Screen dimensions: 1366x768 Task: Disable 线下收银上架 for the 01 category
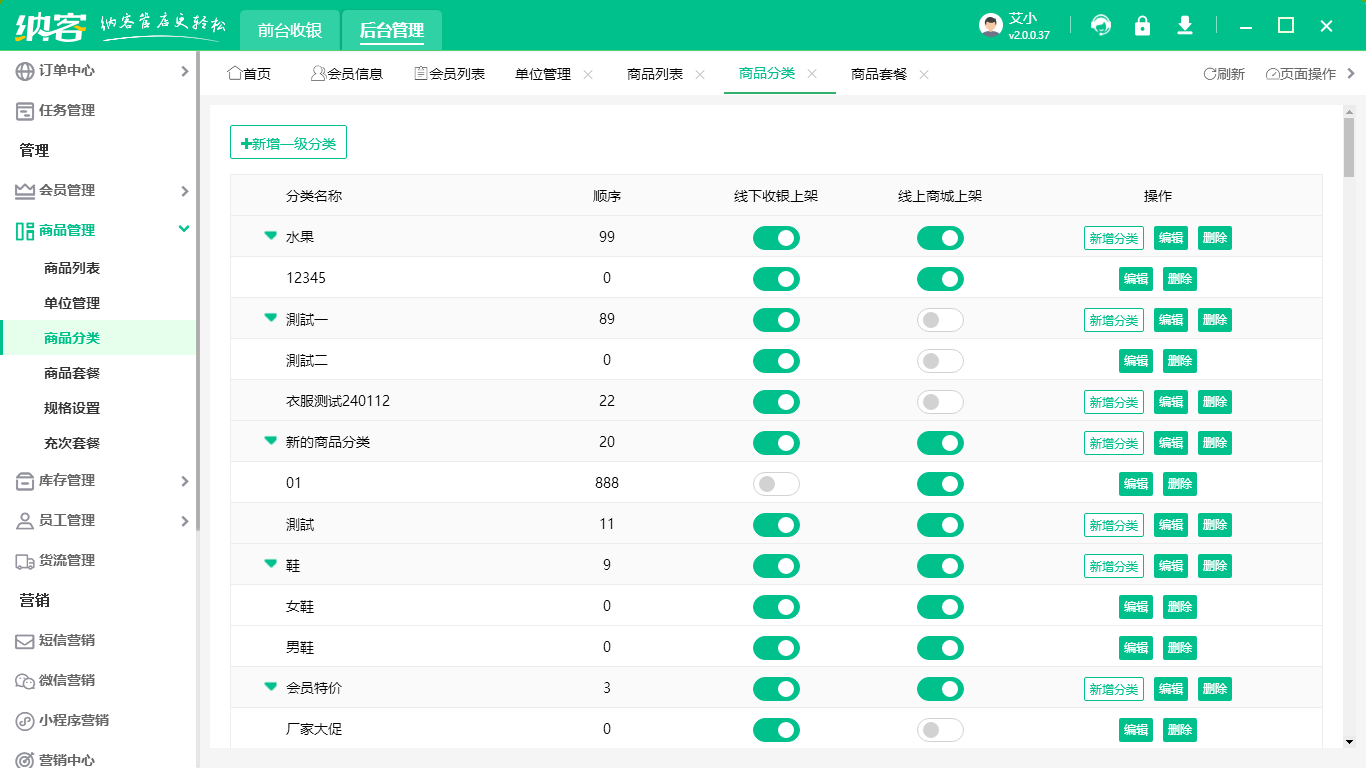(x=776, y=483)
